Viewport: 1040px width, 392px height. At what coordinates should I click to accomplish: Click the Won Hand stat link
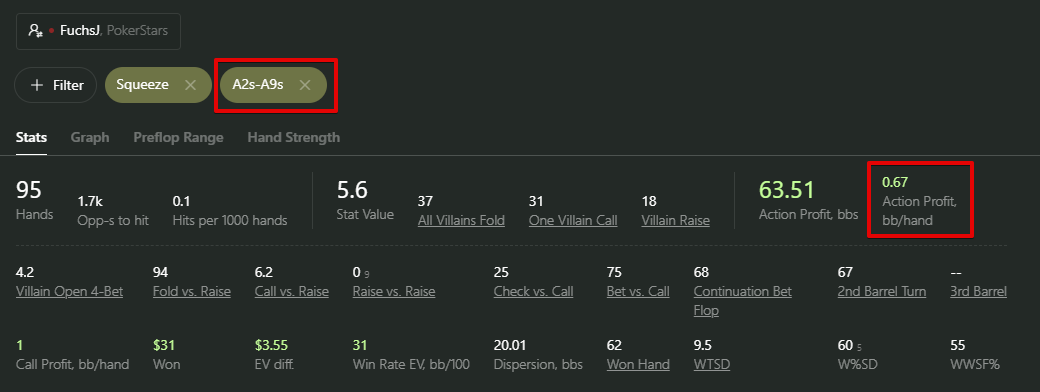click(638, 364)
